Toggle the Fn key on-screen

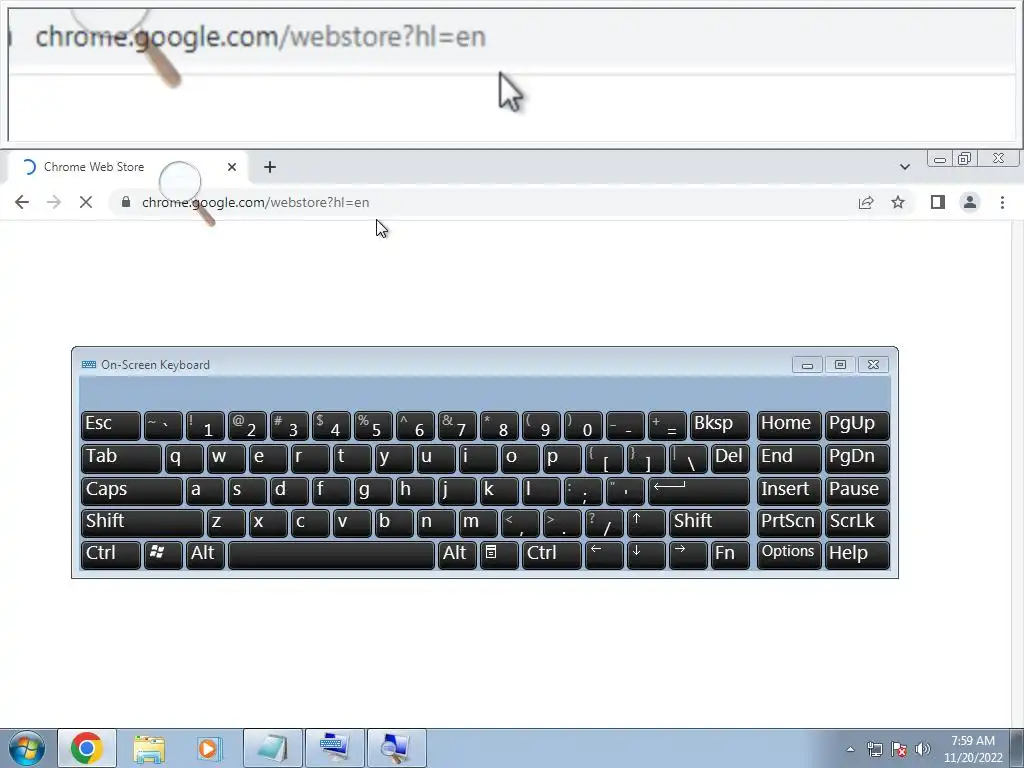(730, 555)
